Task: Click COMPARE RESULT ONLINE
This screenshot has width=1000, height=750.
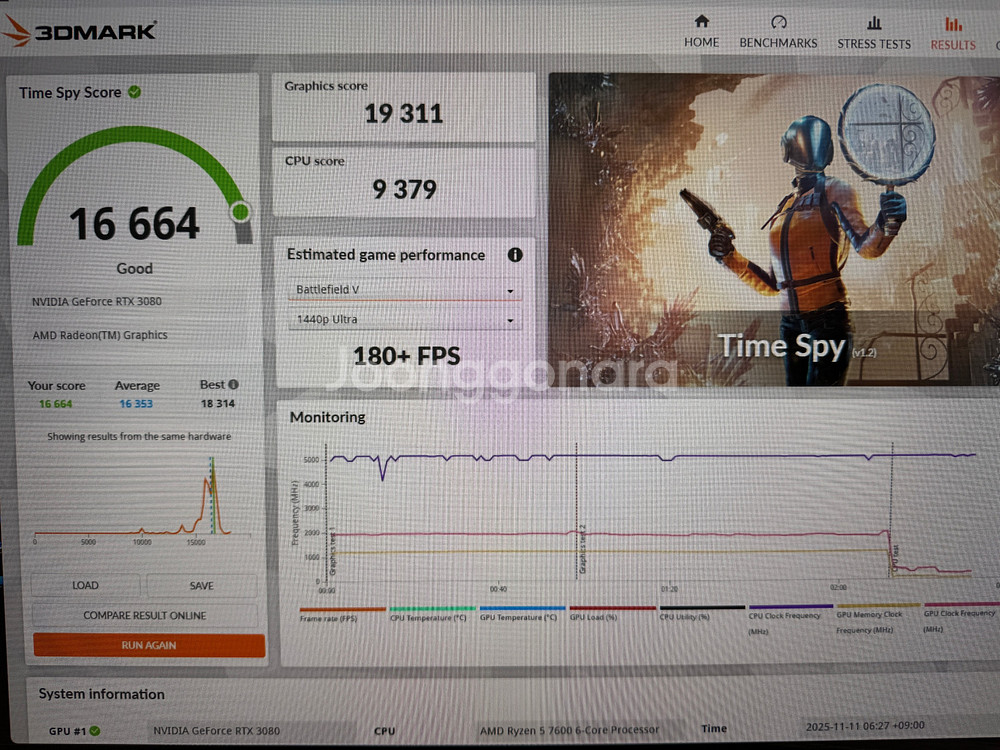Action: click(x=145, y=615)
